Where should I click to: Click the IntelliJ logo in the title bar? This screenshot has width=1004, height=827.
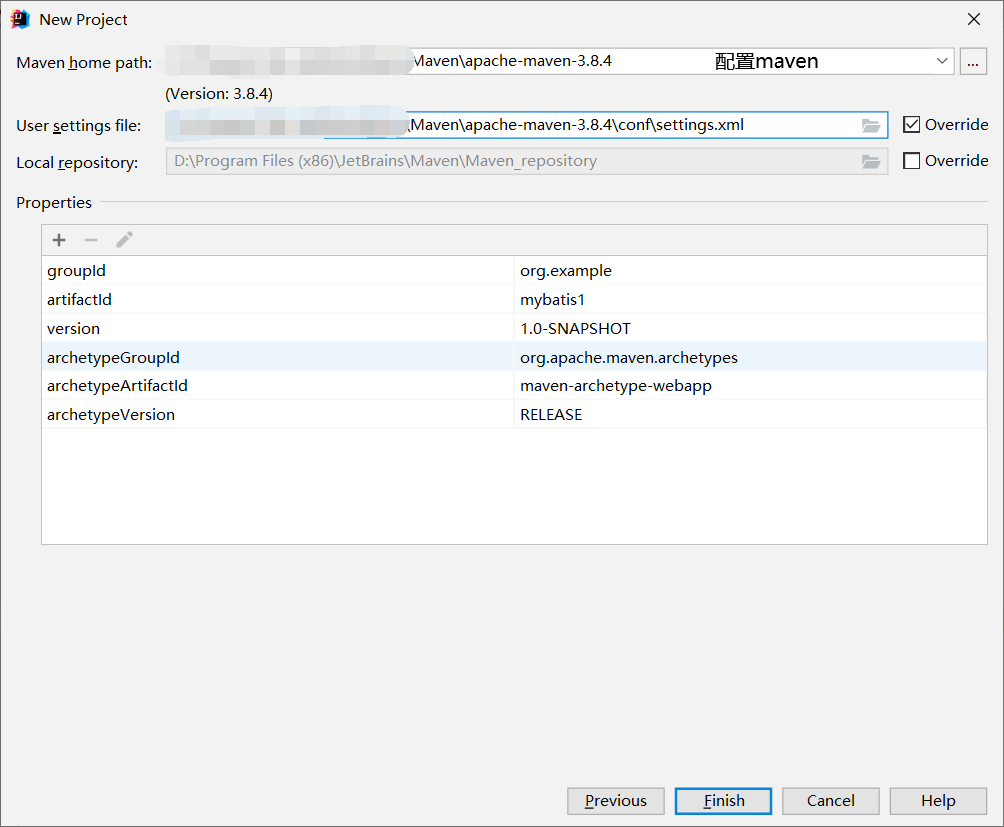coord(18,18)
